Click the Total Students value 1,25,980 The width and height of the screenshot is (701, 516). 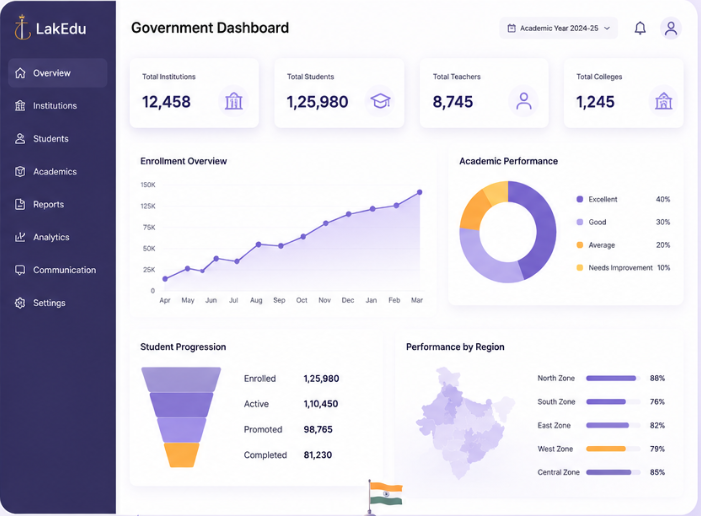click(317, 102)
